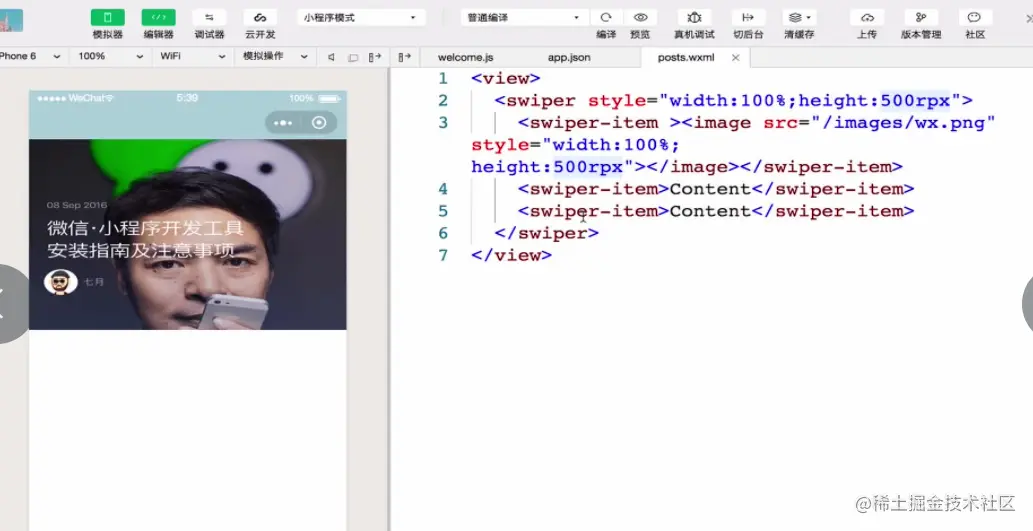Click the swiper banner image in simulator
1033x531 pixels.
coord(188,235)
